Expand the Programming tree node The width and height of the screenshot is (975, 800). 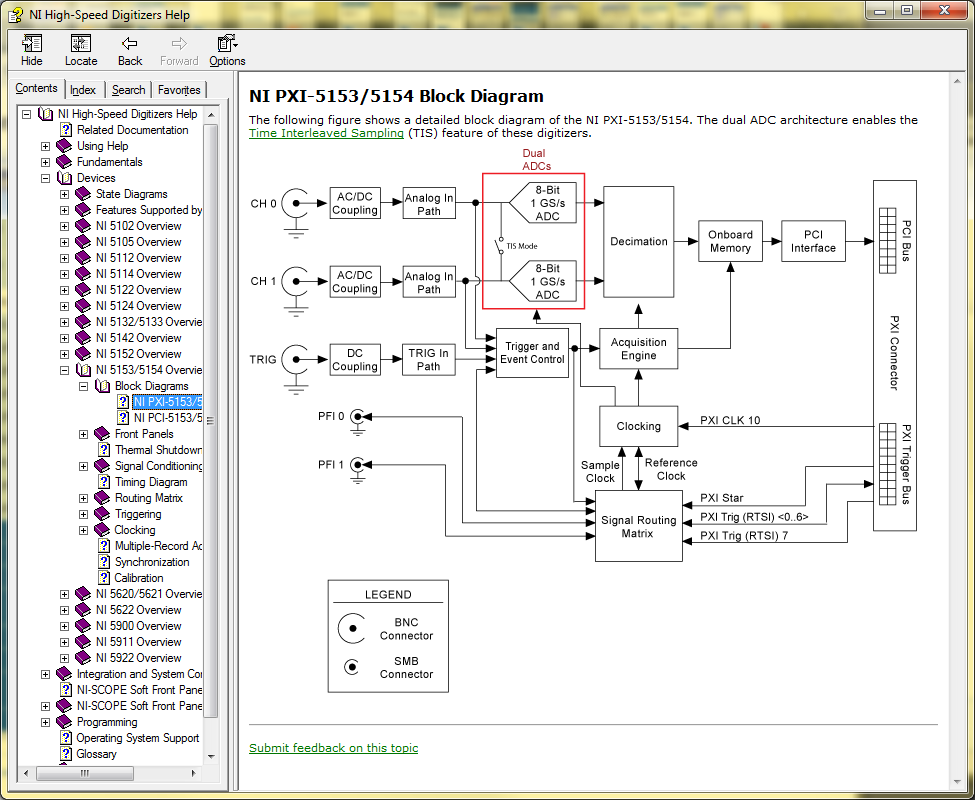click(x=46, y=722)
